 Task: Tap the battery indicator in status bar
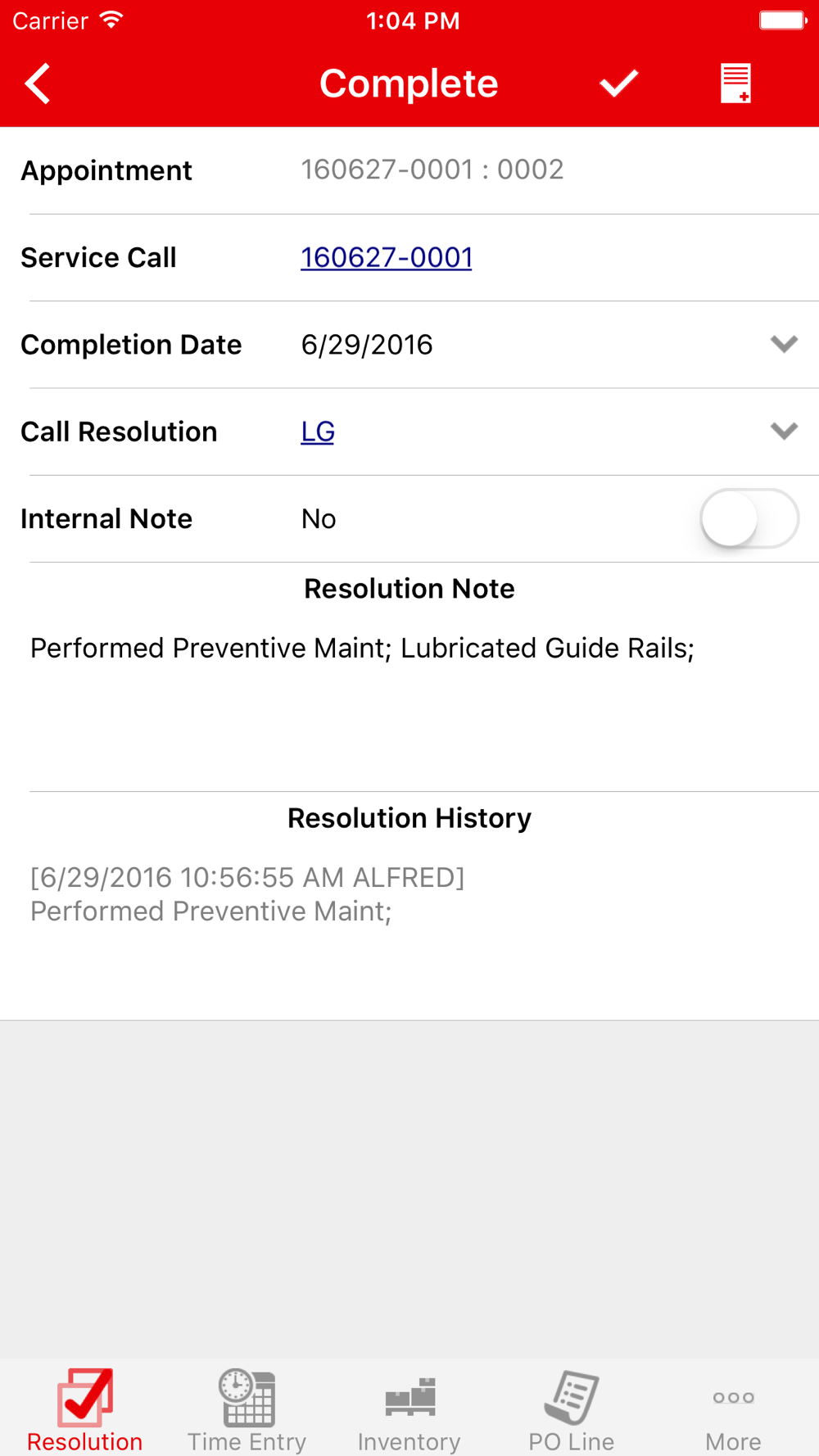point(783,20)
